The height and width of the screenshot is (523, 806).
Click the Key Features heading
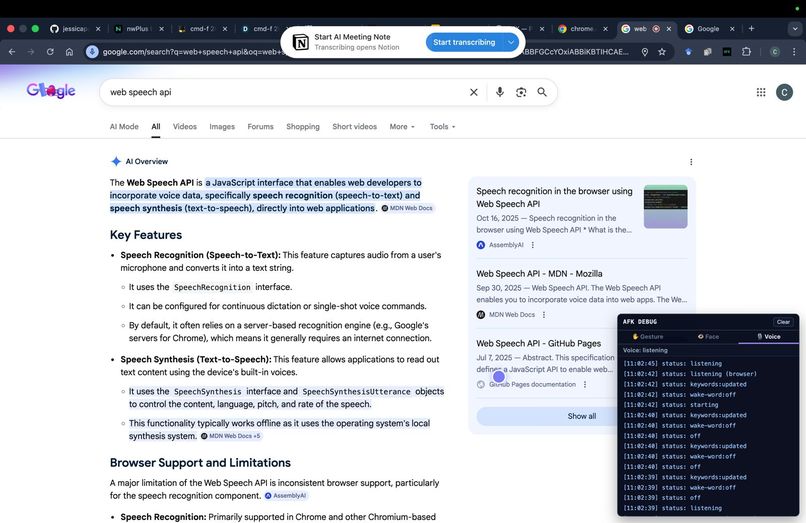click(146, 235)
